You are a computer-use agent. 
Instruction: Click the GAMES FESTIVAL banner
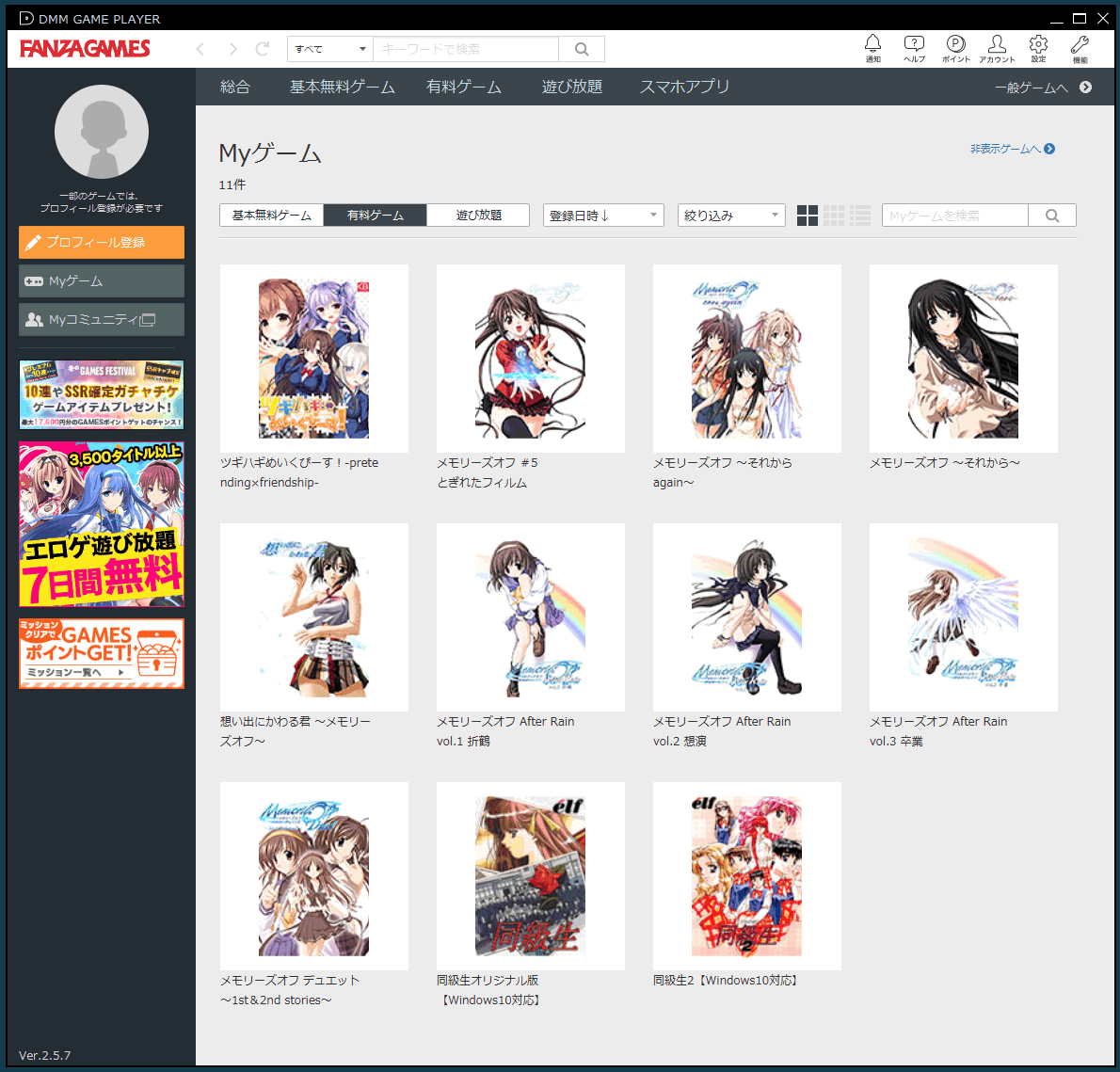pos(102,395)
